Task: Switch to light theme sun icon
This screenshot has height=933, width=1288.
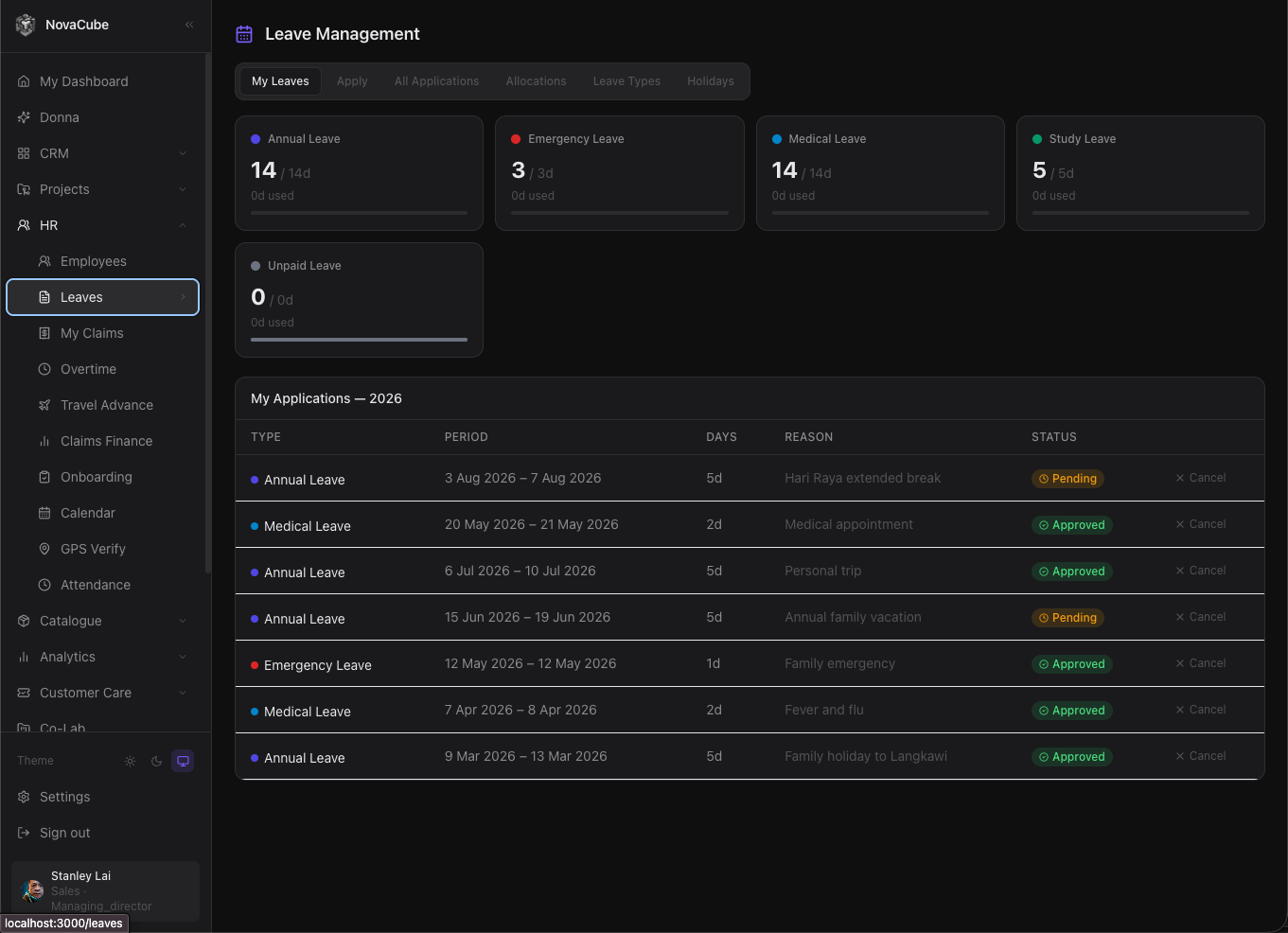Action: [131, 761]
